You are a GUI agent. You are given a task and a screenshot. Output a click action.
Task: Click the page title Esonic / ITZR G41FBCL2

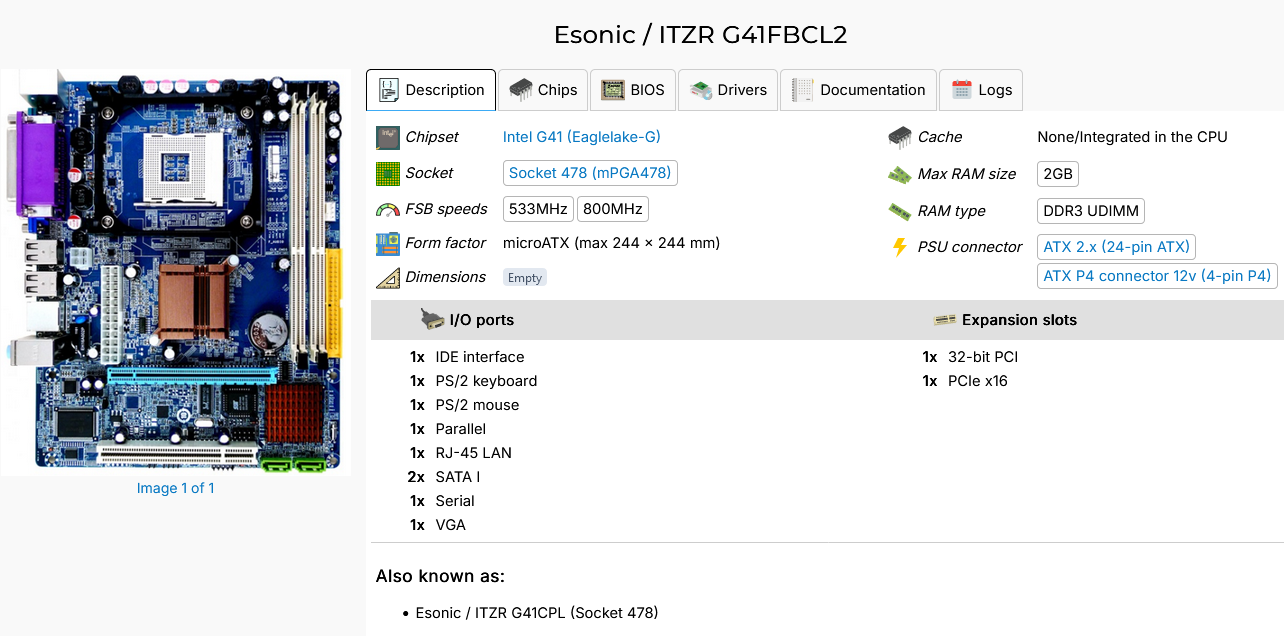(x=701, y=35)
